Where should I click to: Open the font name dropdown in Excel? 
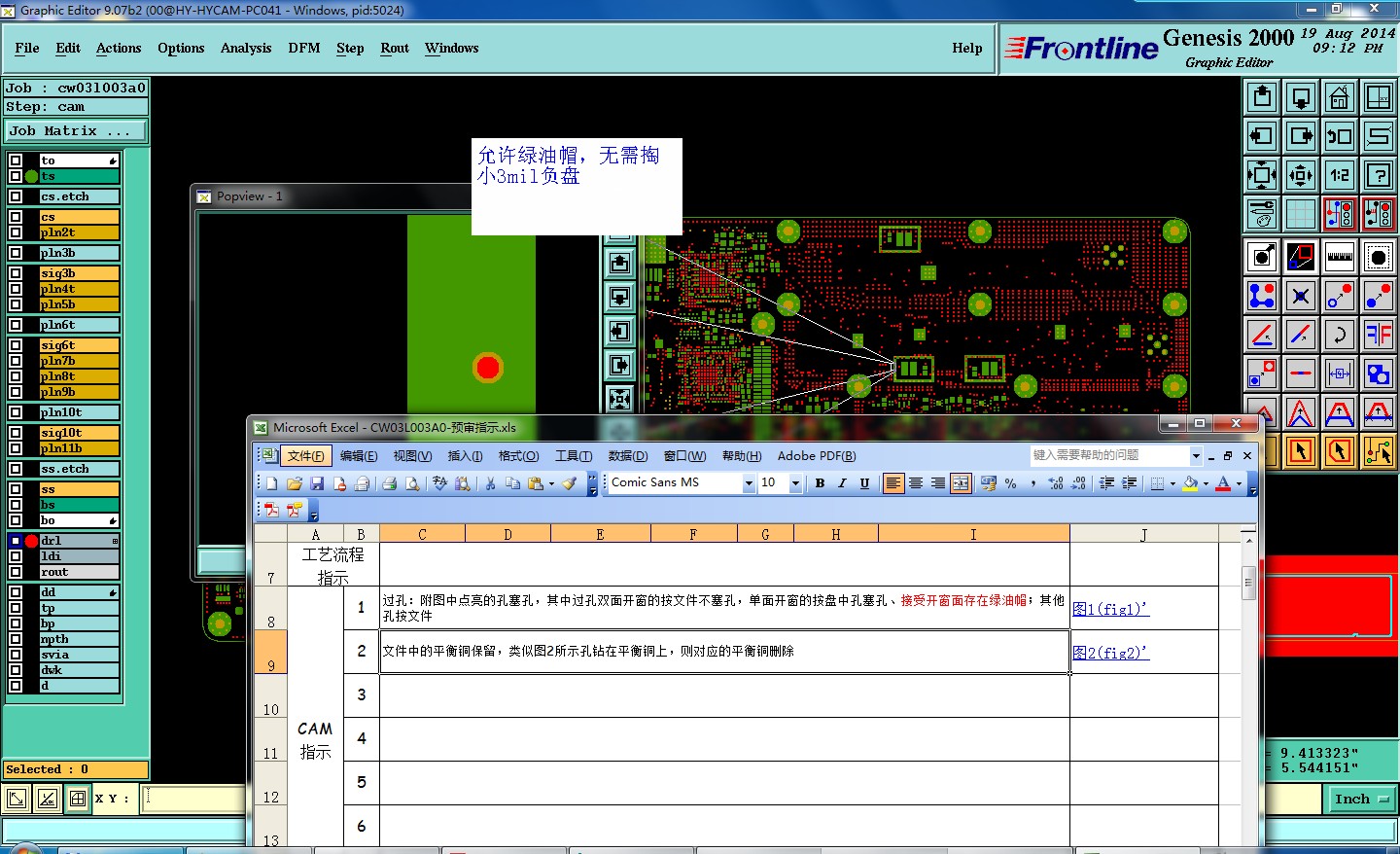pyautogui.click(x=749, y=483)
